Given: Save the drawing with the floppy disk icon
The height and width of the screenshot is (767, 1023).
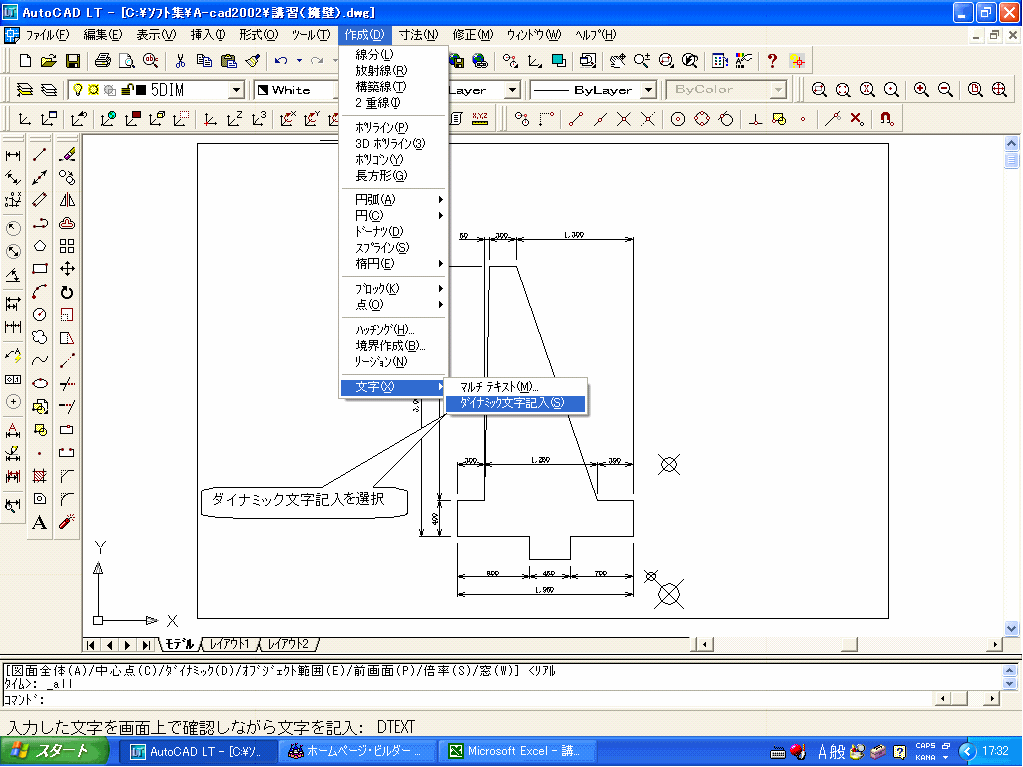Looking at the screenshot, I should 72,61.
